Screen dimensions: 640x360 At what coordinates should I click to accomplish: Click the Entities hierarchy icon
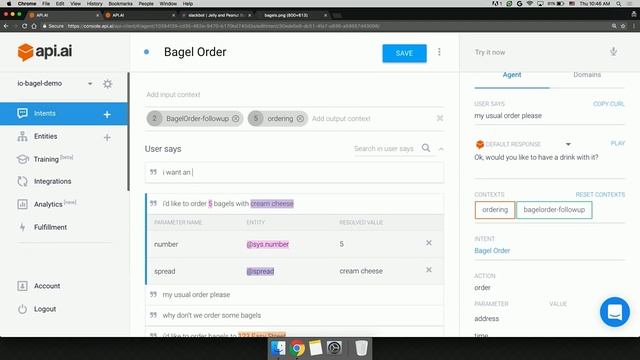click(22, 136)
